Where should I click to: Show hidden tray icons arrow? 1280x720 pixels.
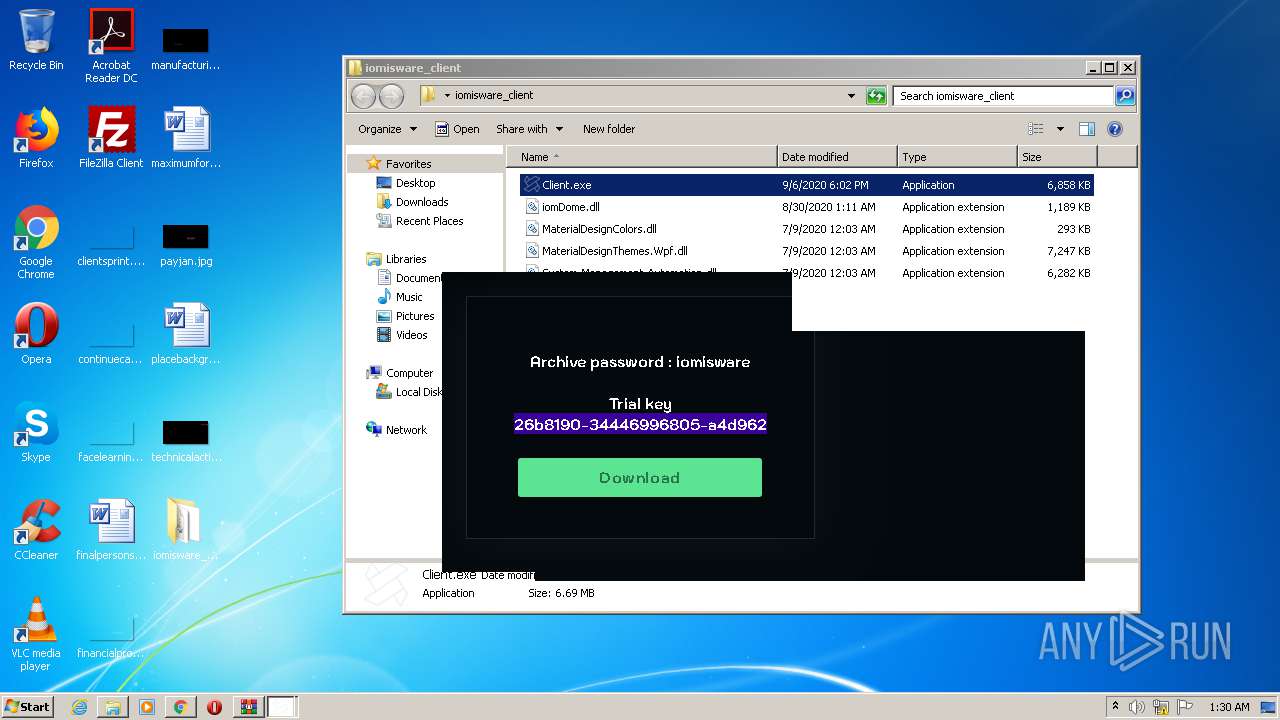pos(1115,707)
